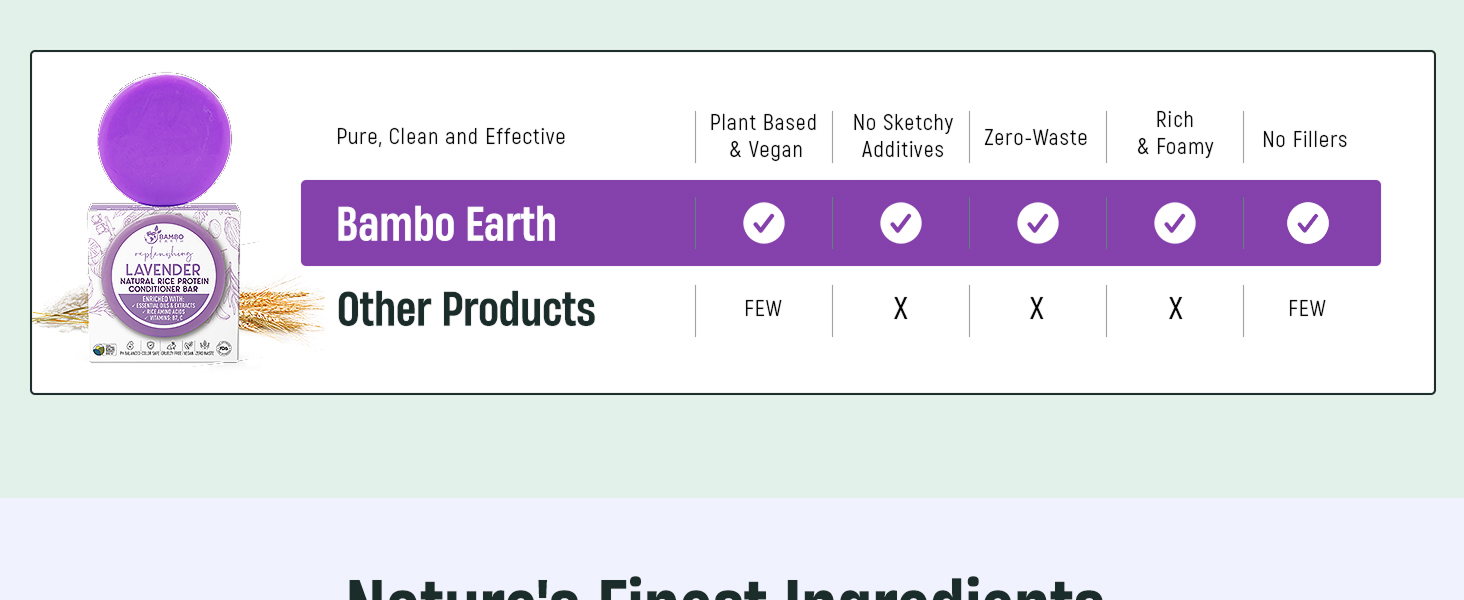Click the purple conditioner bar image
Viewport: 1464px width, 600px height.
(x=165, y=138)
